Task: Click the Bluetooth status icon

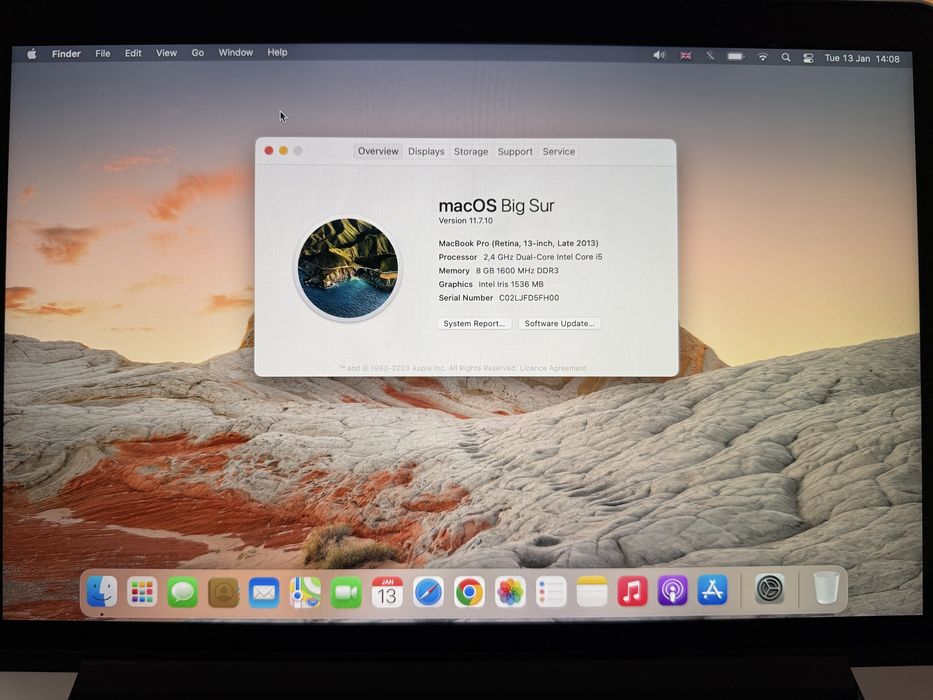Action: point(710,56)
